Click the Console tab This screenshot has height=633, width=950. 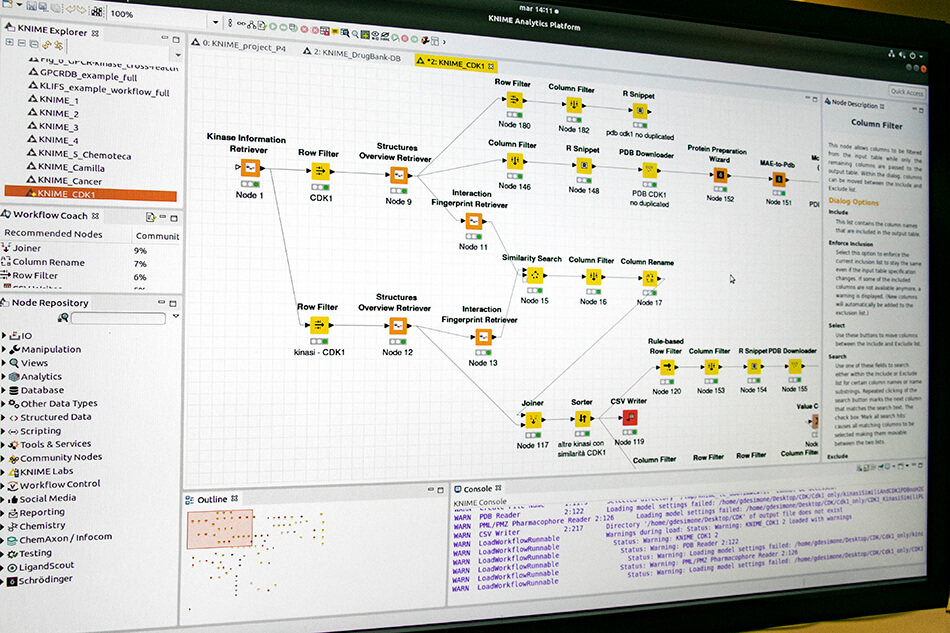click(478, 489)
